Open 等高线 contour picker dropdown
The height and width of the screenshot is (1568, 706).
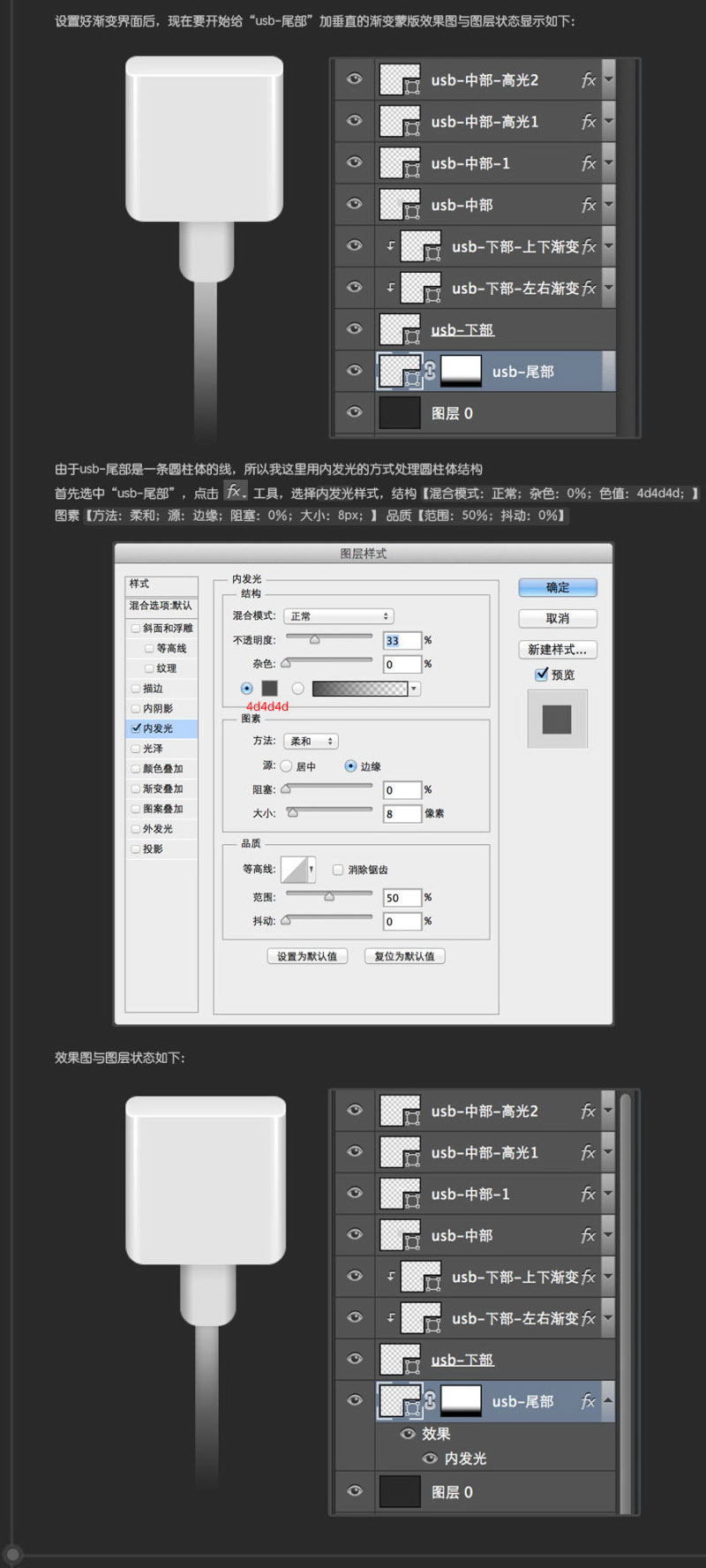[x=311, y=870]
